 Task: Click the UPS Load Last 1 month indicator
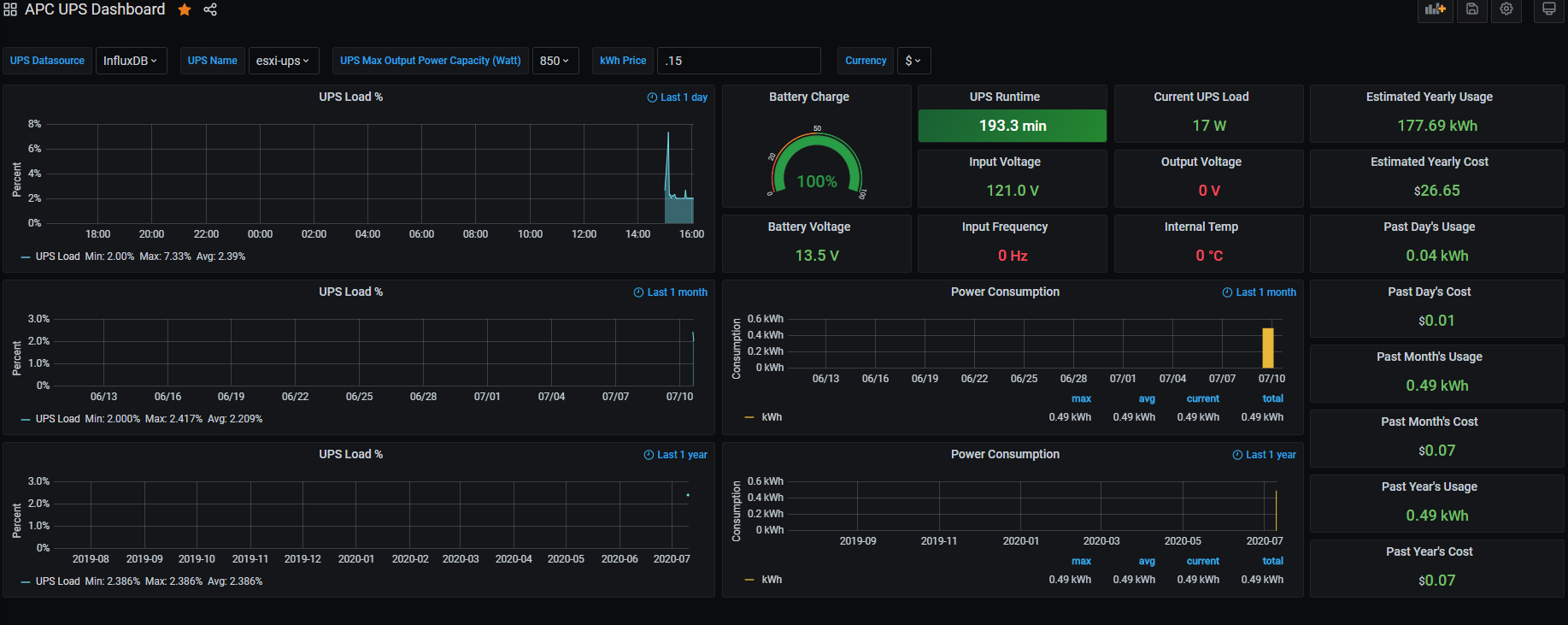point(671,292)
